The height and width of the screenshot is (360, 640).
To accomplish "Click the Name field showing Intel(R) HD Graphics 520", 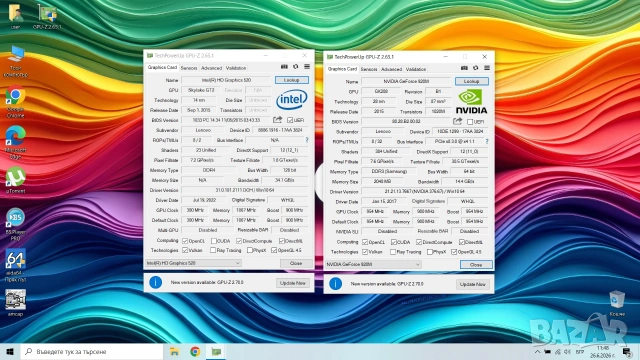I will tap(226, 80).
